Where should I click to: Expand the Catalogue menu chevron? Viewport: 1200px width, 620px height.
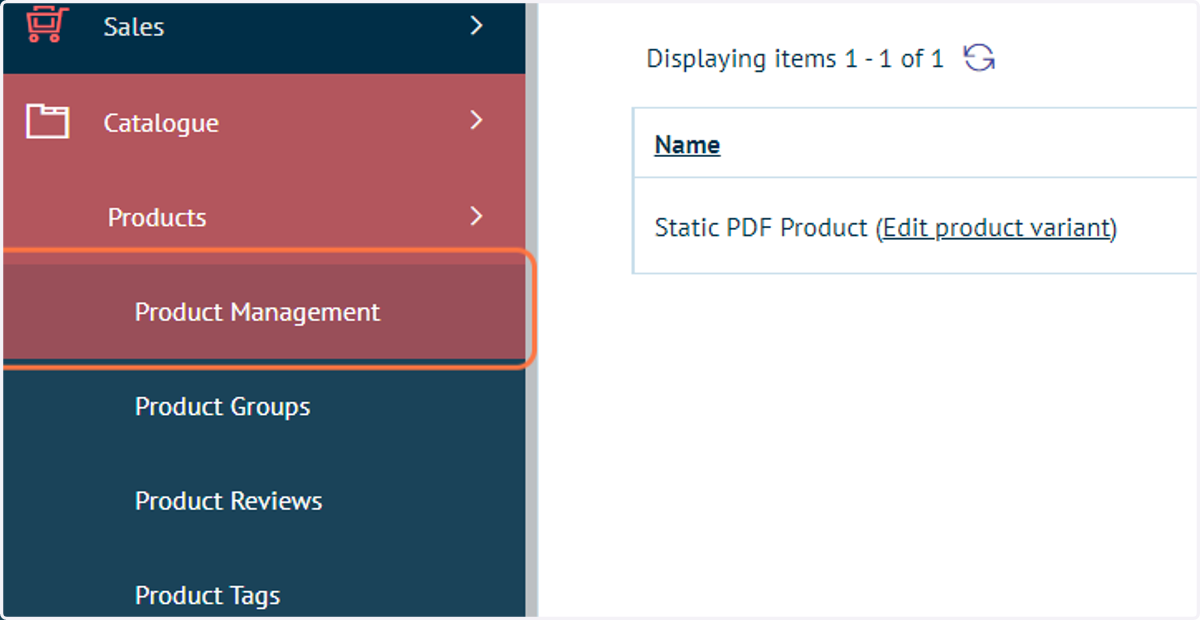[x=476, y=121]
